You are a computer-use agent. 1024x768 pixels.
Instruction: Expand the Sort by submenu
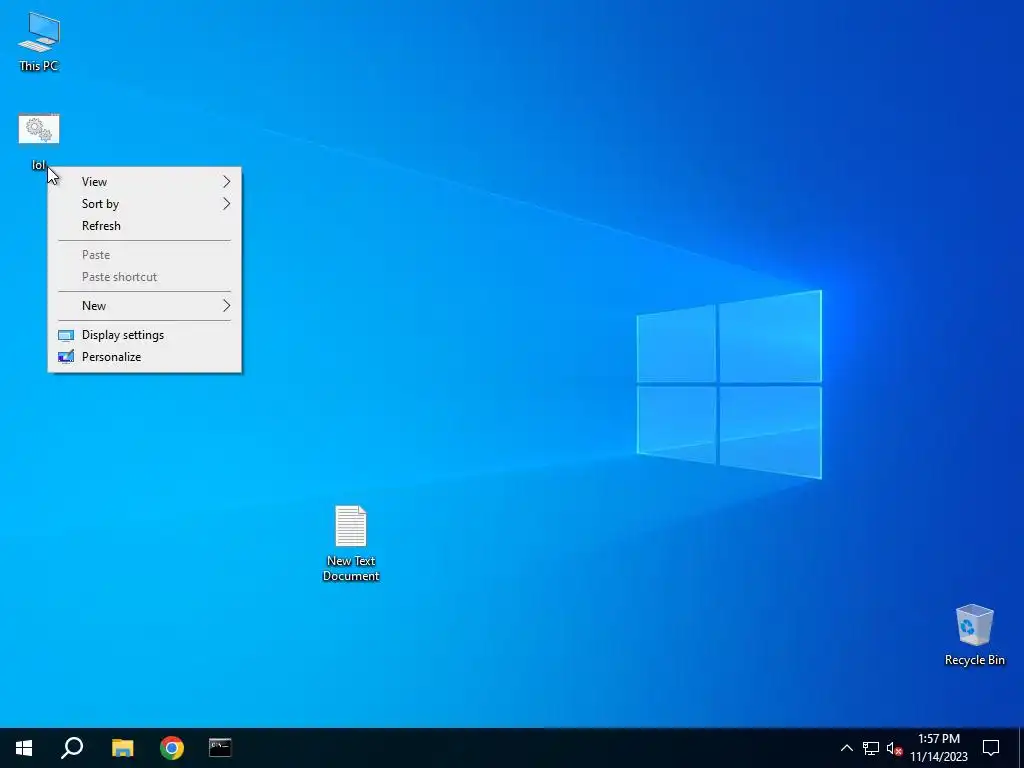(x=144, y=204)
